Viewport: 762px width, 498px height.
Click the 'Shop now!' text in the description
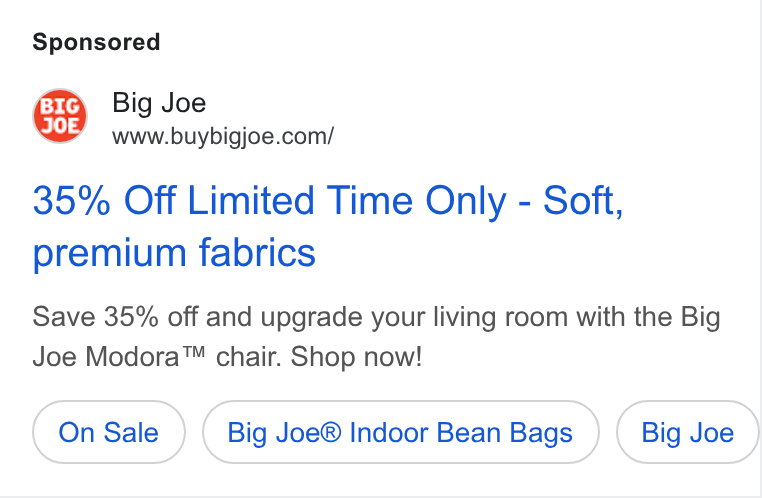pyautogui.click(x=356, y=357)
